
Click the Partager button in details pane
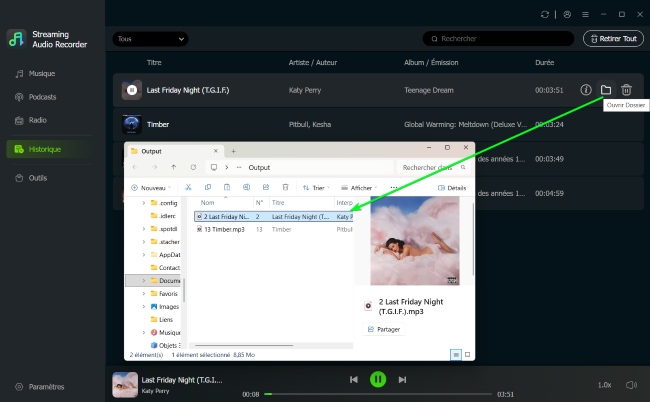click(x=384, y=329)
